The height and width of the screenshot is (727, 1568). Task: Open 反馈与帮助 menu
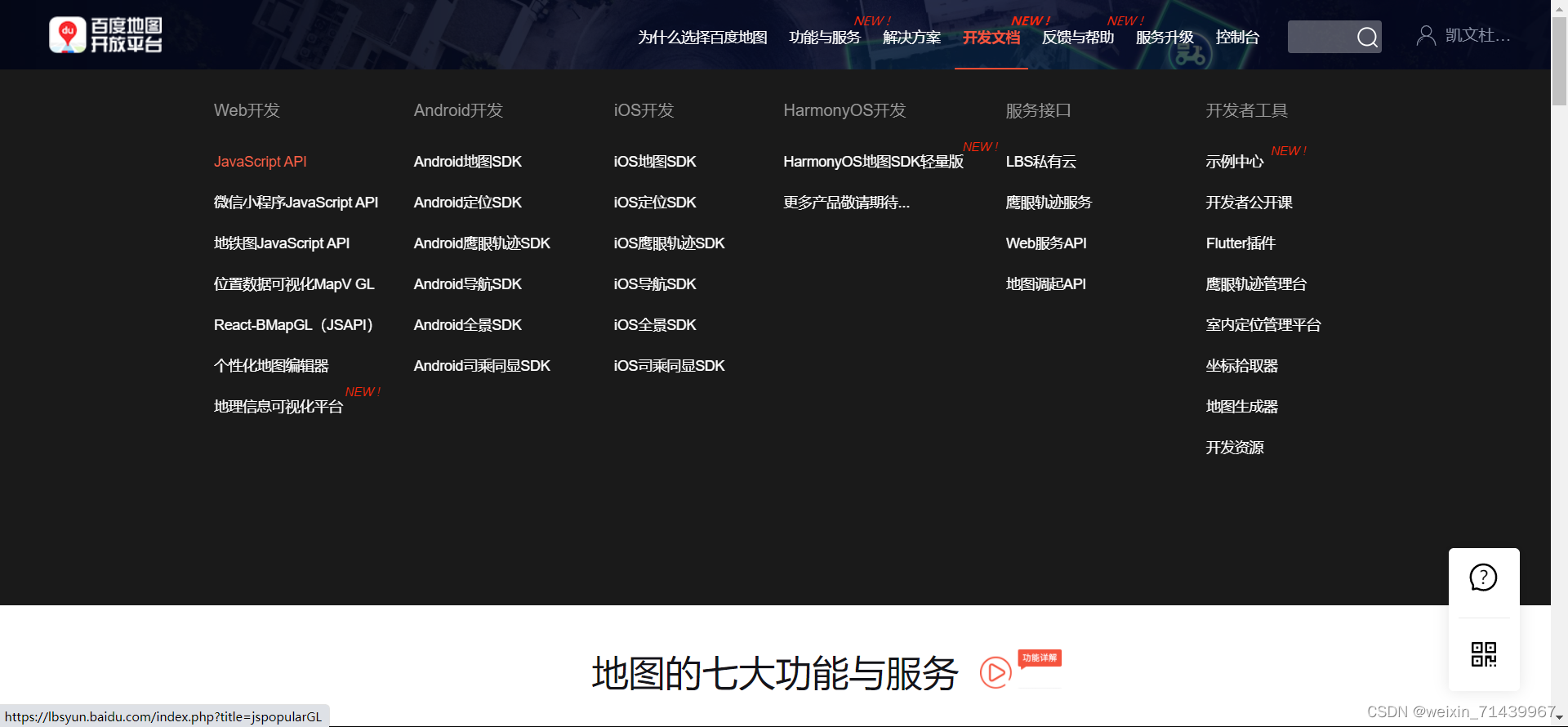[1078, 38]
